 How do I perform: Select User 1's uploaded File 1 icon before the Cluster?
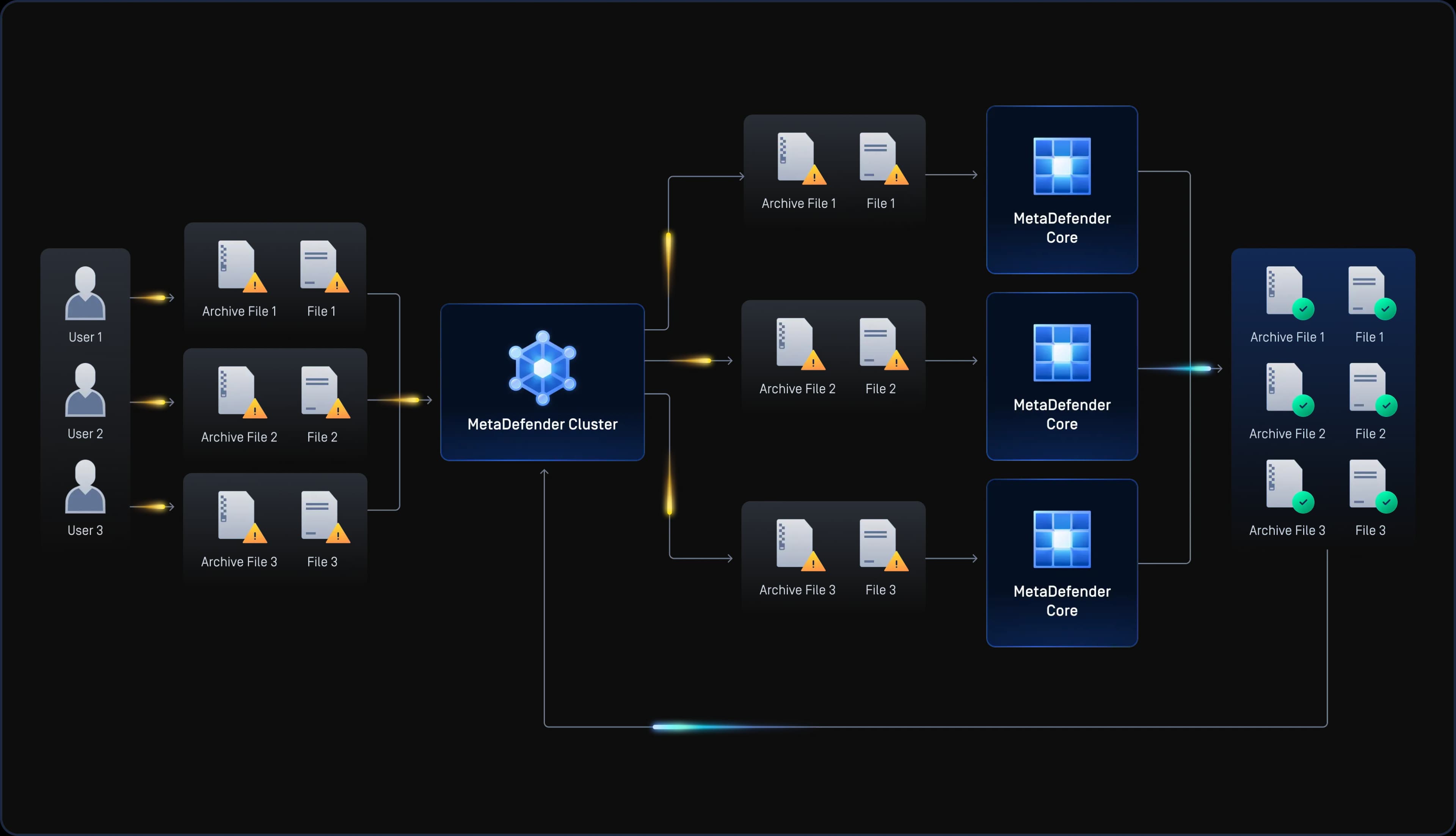tap(324, 266)
